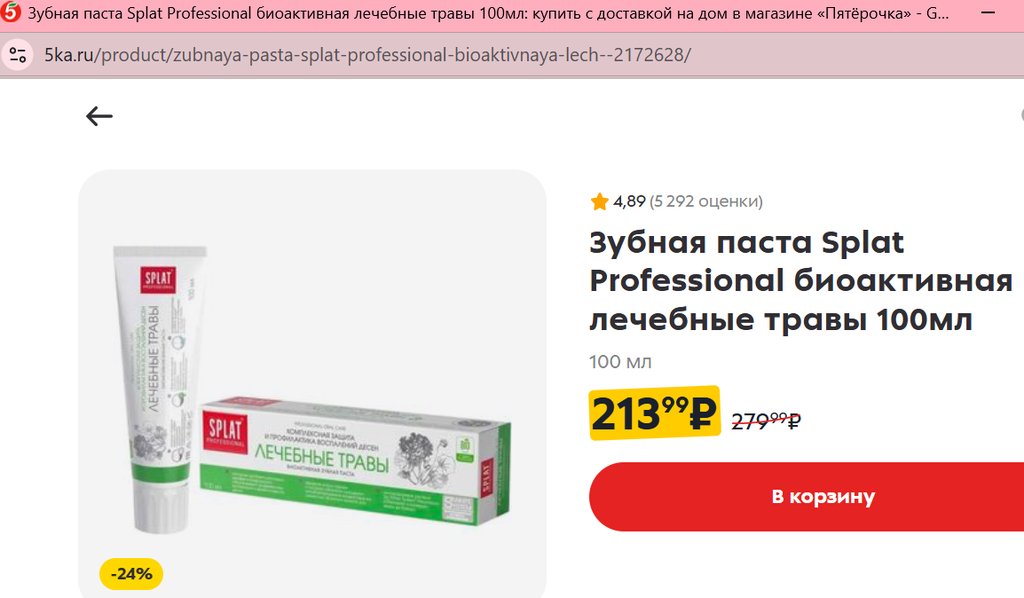Add toothpaste with 'В корзину' button
1024x598 pixels.
tap(807, 497)
